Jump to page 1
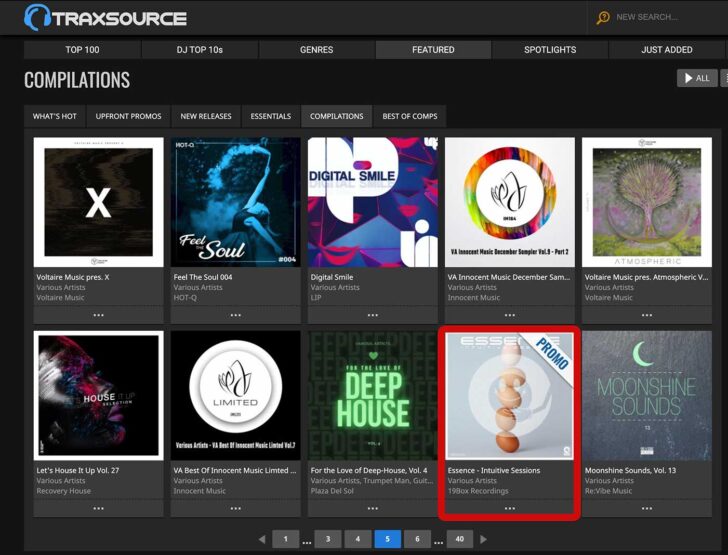The height and width of the screenshot is (555, 728). [286, 539]
